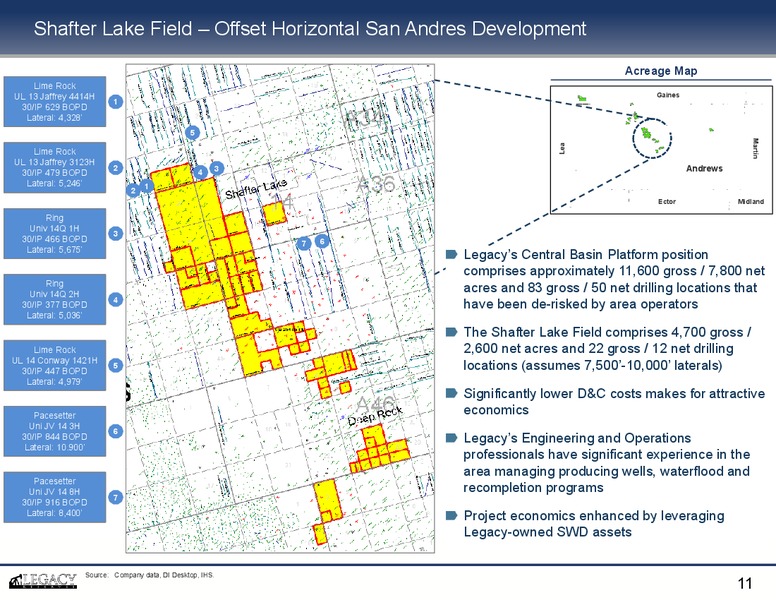776x600 pixels.
Task: Click the source note "Company data, DI Desktop, IHS"
Action: pos(164,575)
